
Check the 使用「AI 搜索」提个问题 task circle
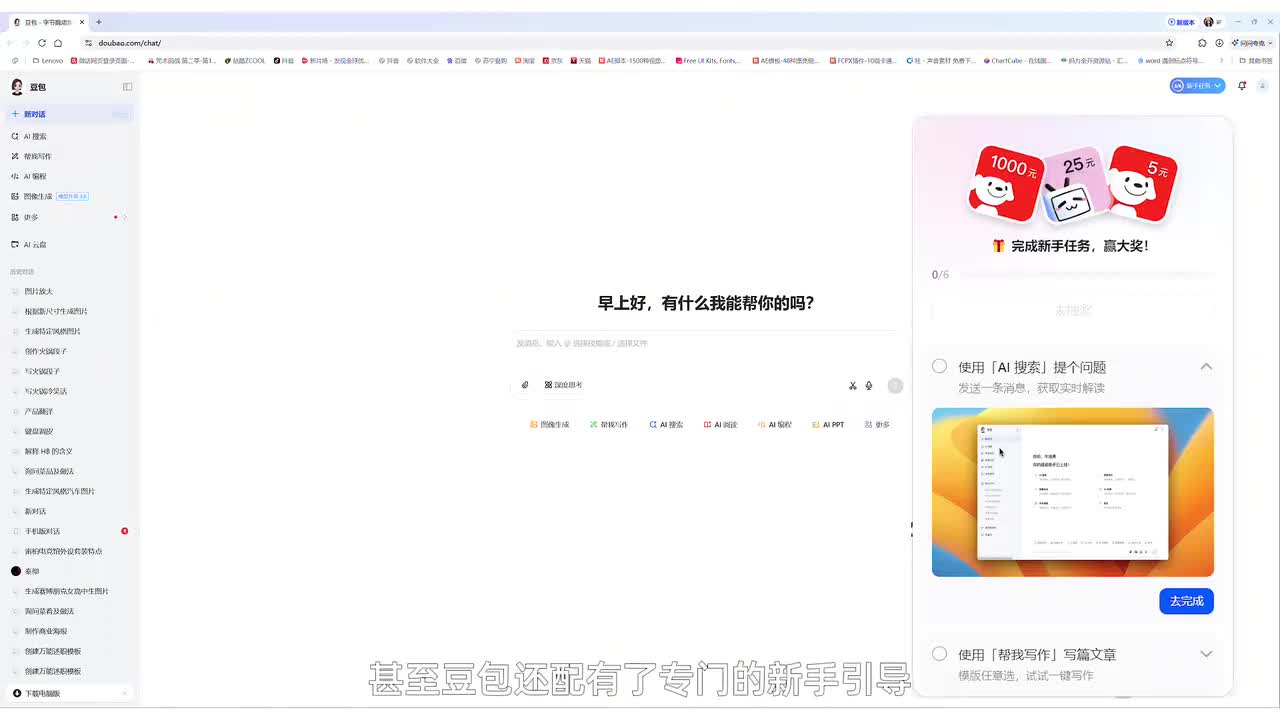click(x=939, y=367)
